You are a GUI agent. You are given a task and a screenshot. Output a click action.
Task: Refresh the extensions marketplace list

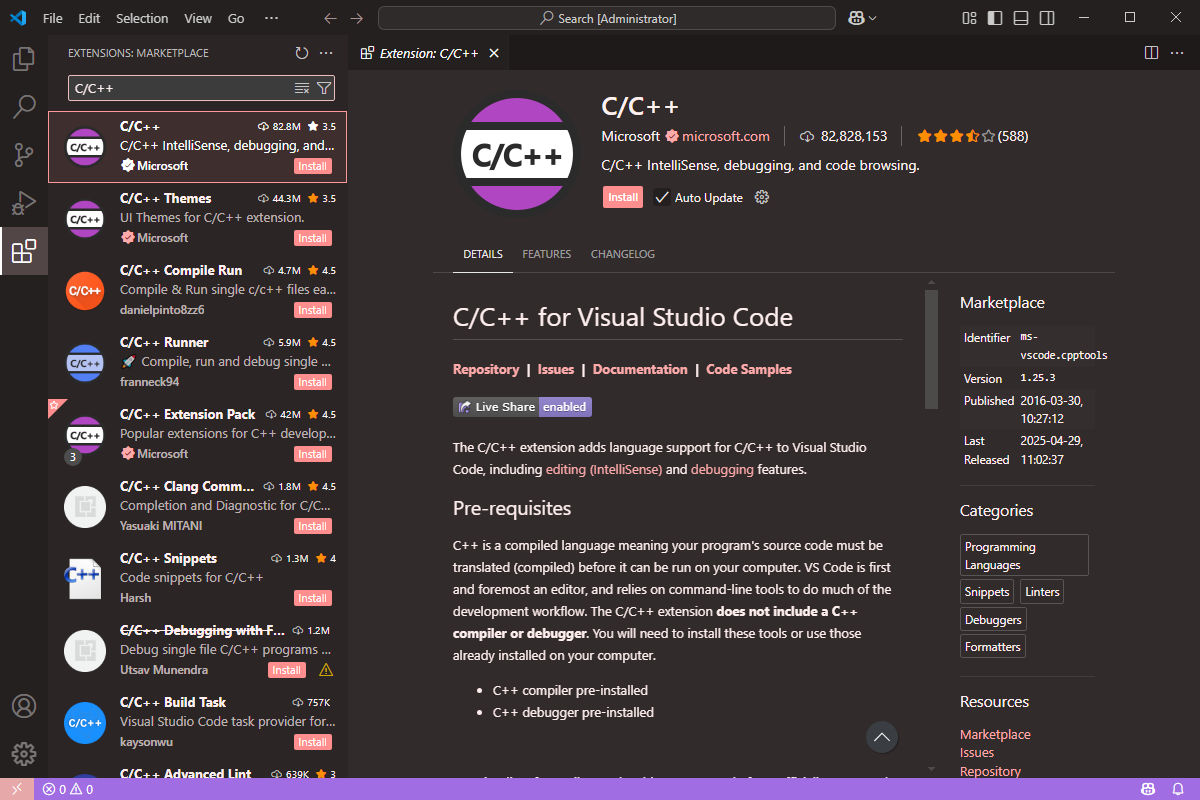pyautogui.click(x=302, y=53)
